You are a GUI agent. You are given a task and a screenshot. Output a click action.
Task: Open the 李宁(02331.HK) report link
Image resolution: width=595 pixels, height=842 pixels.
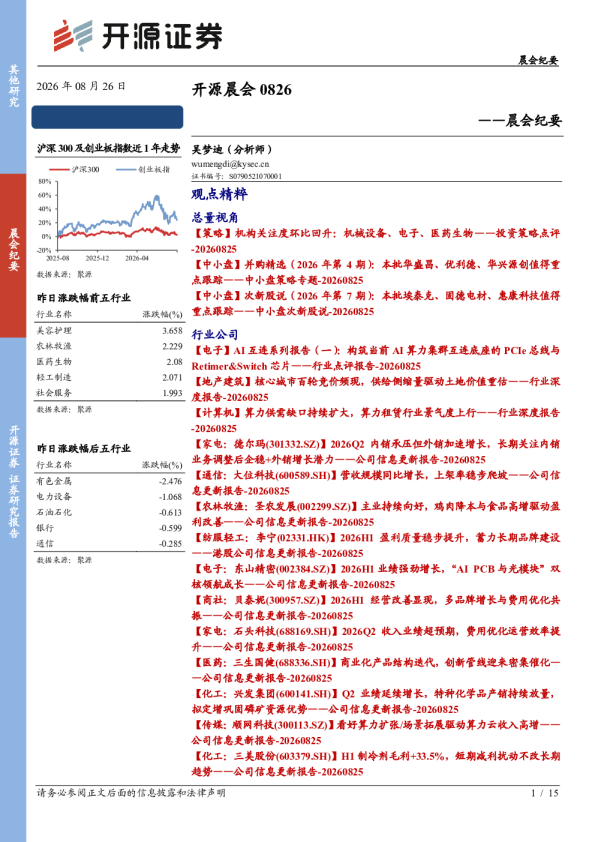376,545
